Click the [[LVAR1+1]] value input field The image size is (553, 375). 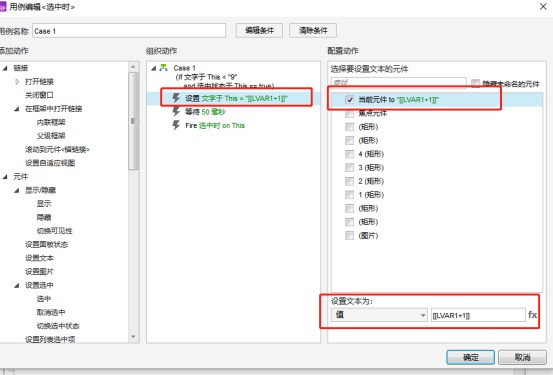(x=478, y=315)
